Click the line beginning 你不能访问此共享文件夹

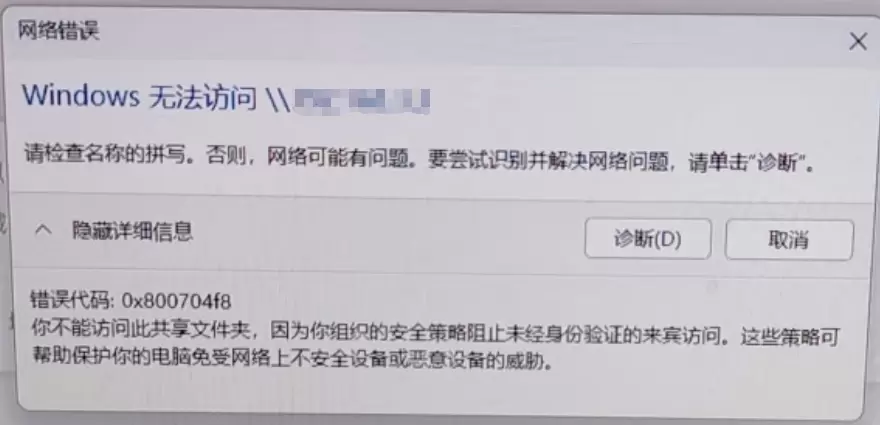434,336
